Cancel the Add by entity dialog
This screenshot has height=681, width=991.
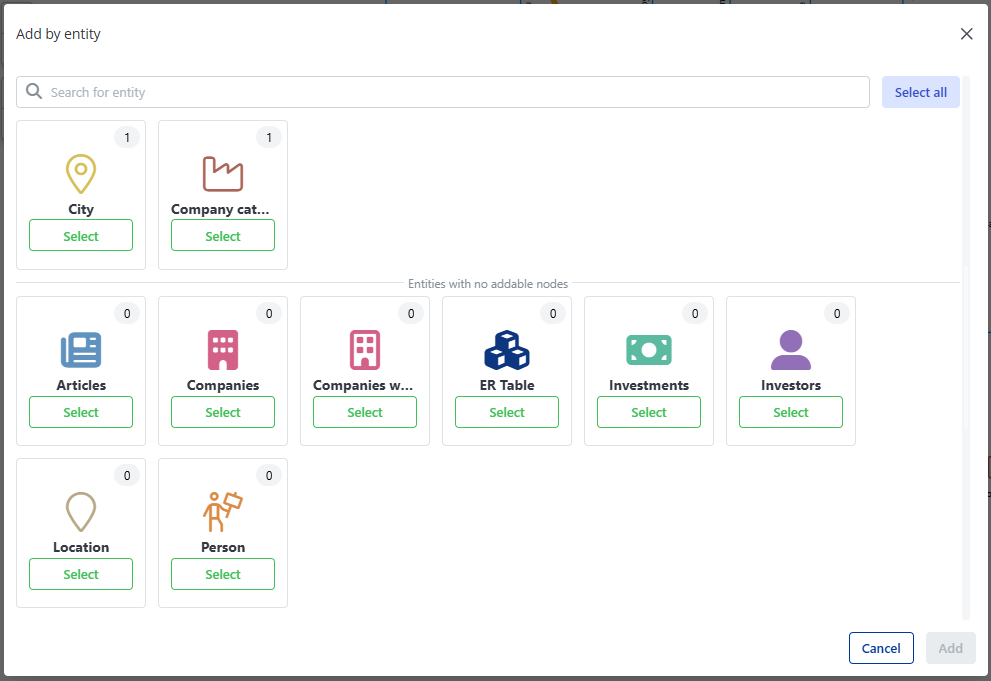pyautogui.click(x=881, y=648)
